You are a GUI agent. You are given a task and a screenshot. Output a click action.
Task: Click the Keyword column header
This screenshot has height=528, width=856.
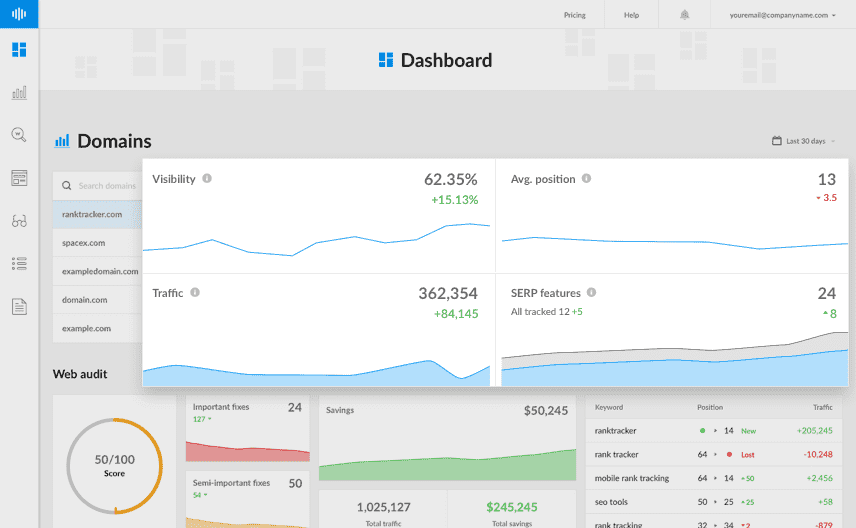coord(609,407)
